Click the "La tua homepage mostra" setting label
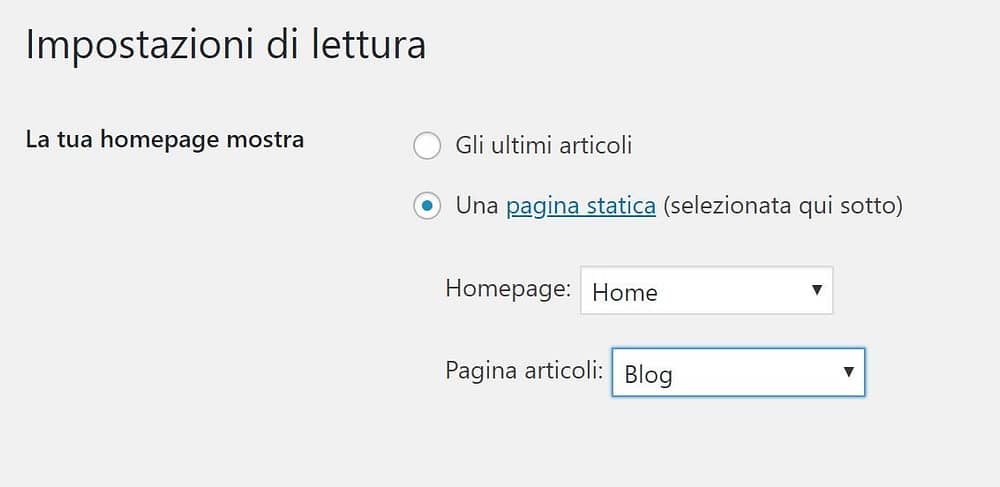 (165, 140)
